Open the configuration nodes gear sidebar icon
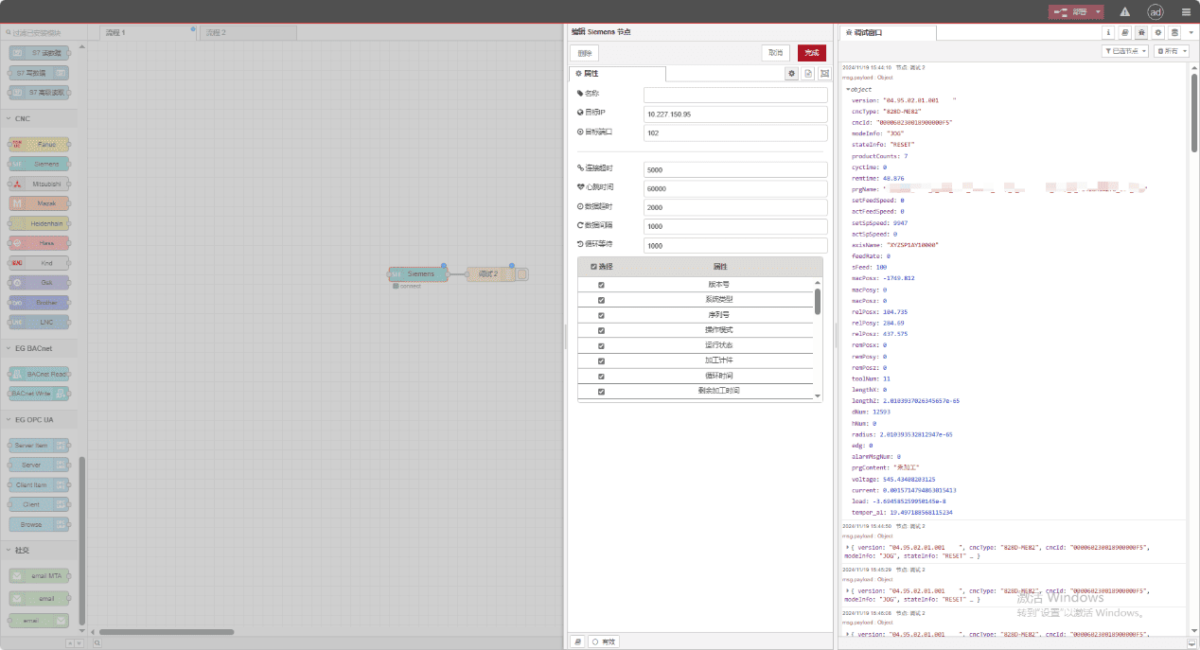 click(1158, 33)
